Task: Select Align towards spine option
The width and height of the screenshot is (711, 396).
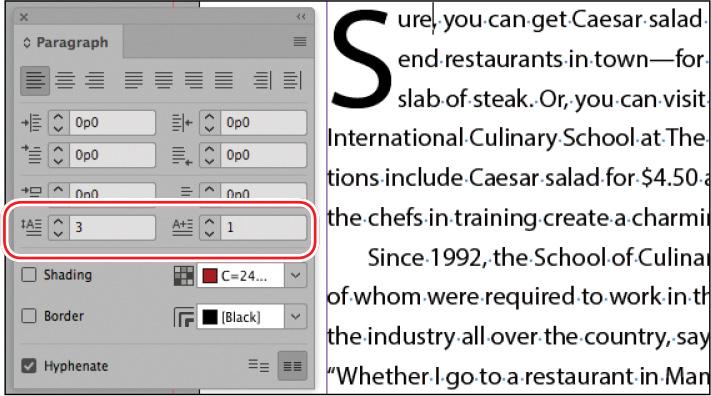Action: (263, 81)
